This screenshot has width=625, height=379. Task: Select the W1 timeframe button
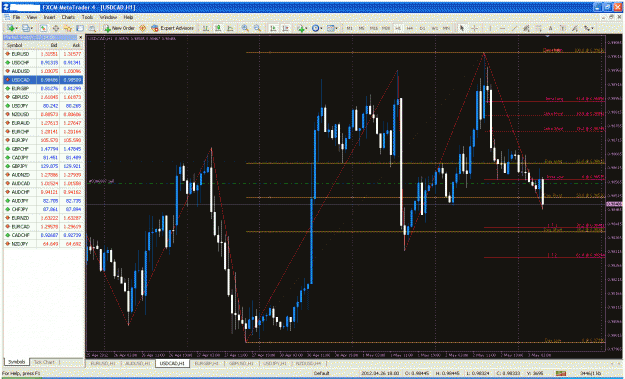(x=434, y=28)
